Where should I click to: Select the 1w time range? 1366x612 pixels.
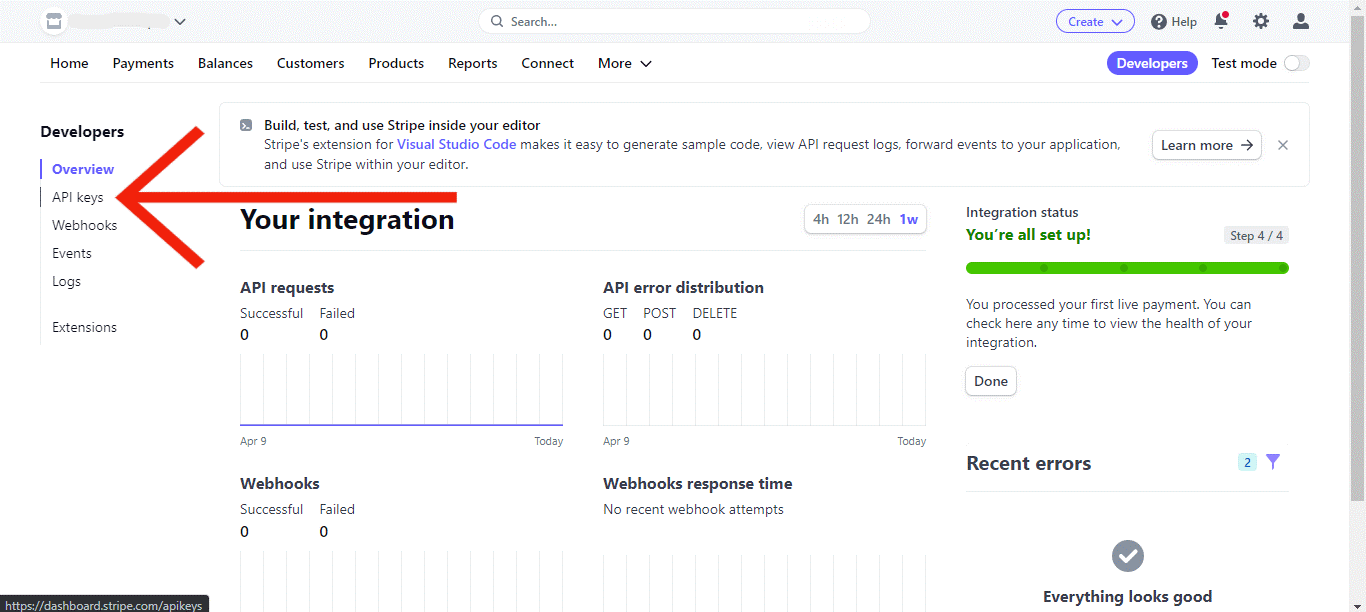(909, 219)
